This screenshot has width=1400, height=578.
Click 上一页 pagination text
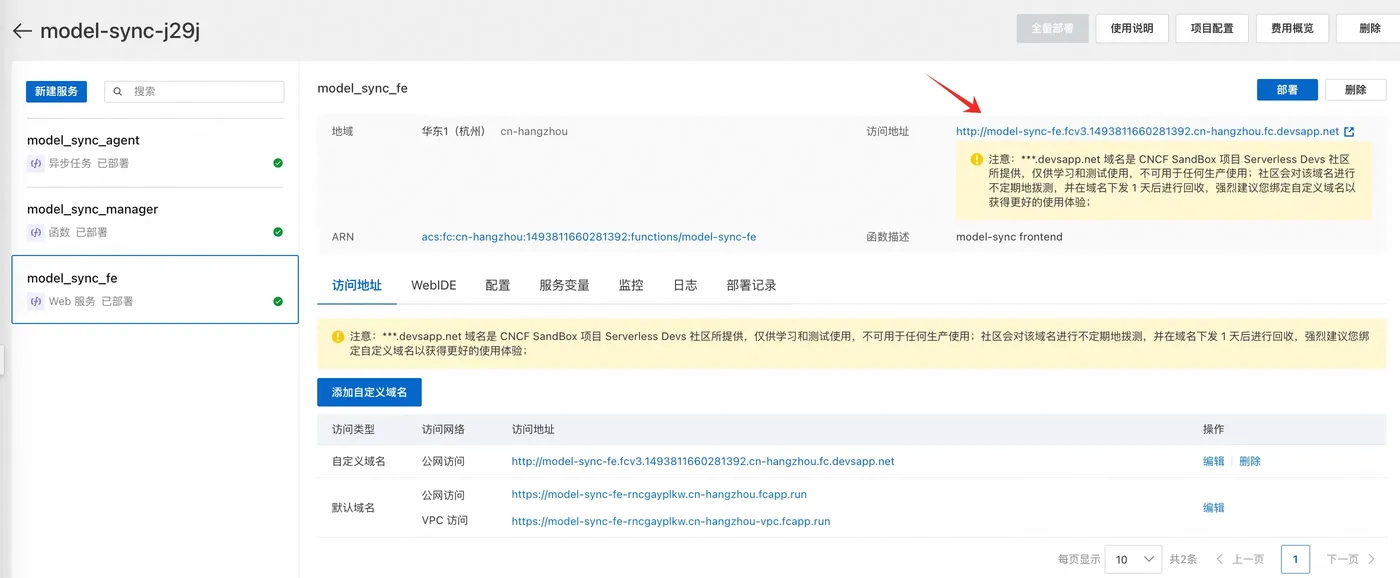click(1247, 559)
